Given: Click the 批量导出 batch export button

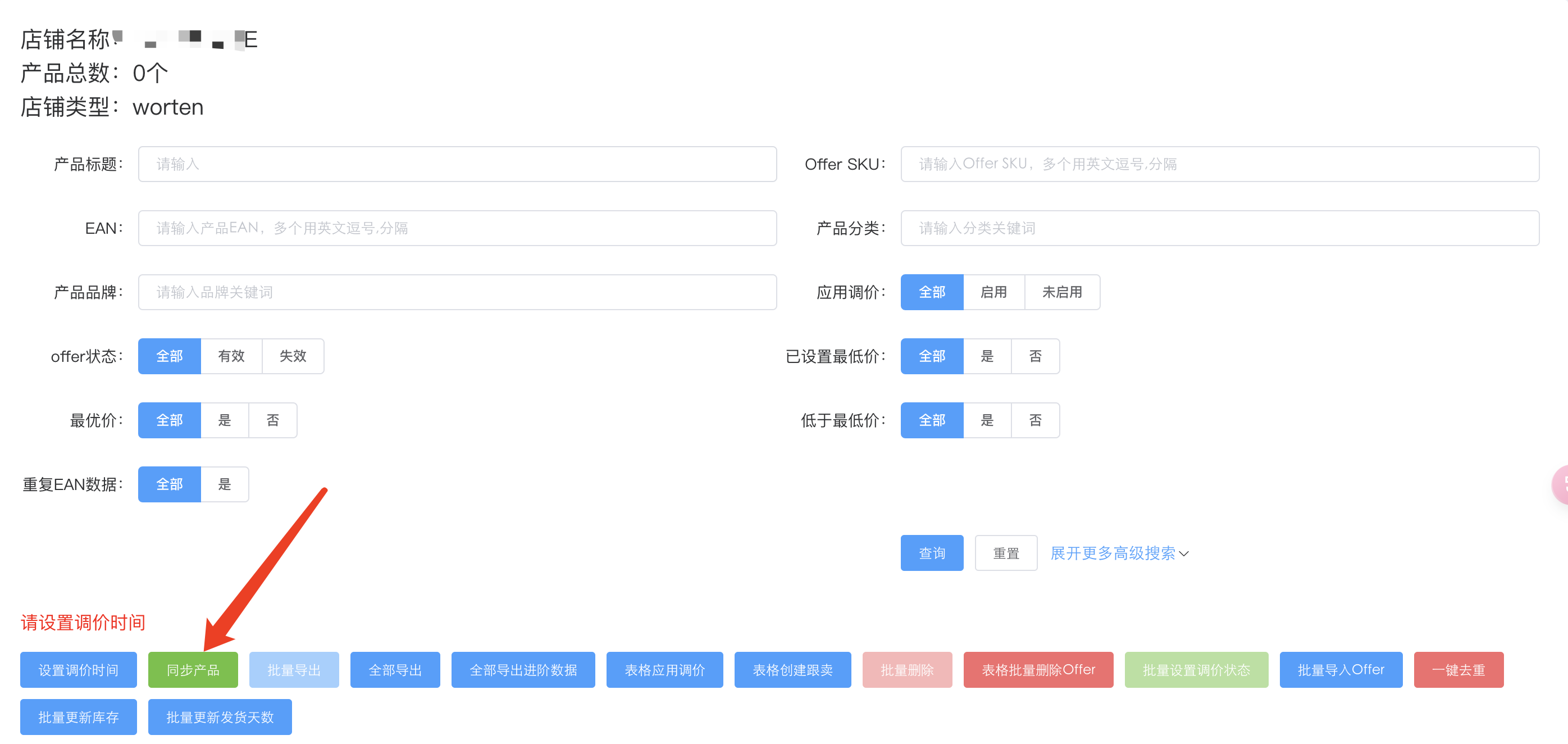Looking at the screenshot, I should coord(294,669).
